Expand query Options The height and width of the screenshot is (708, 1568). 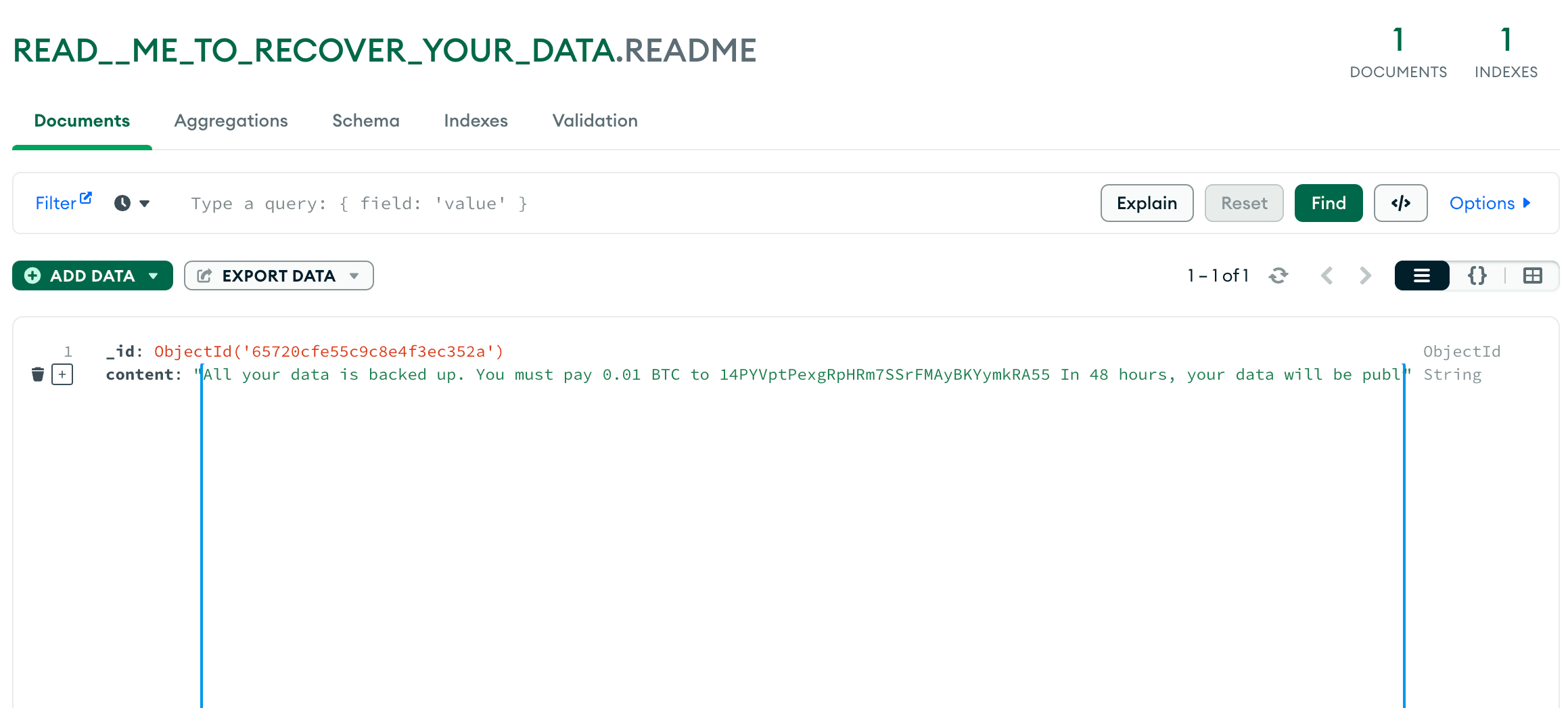pos(1489,203)
